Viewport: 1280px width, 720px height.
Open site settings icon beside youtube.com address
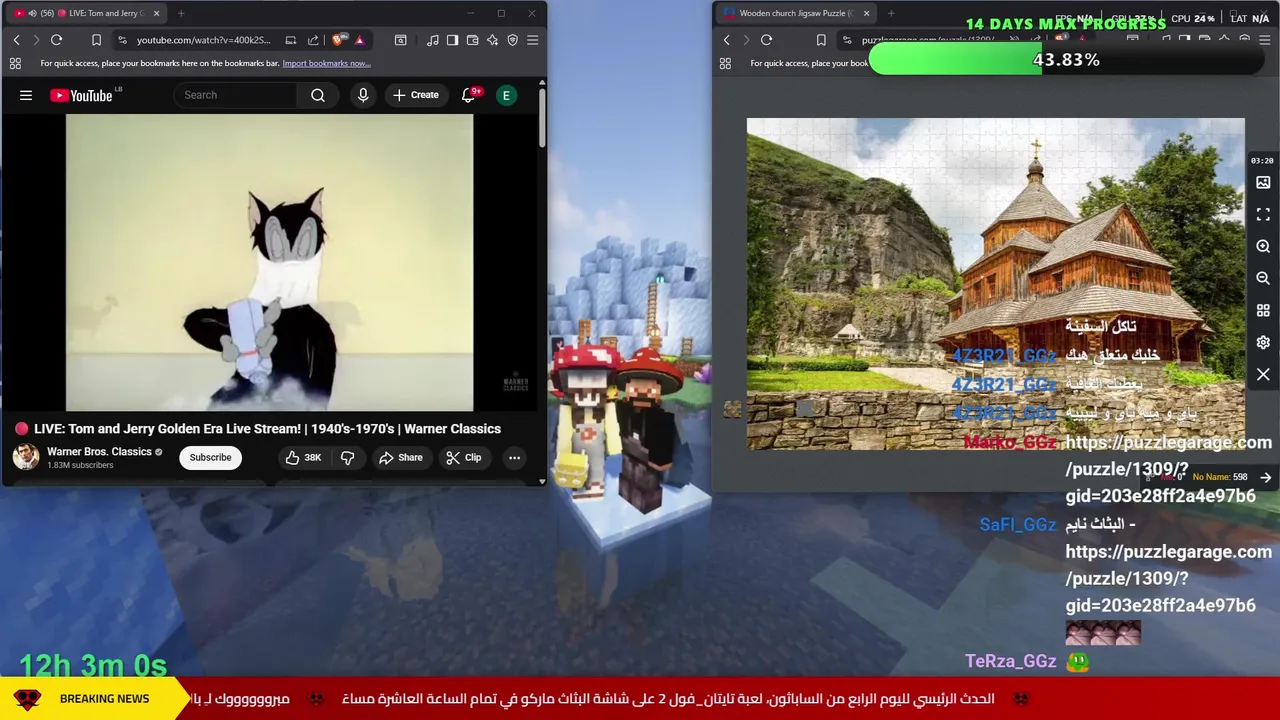(122, 40)
